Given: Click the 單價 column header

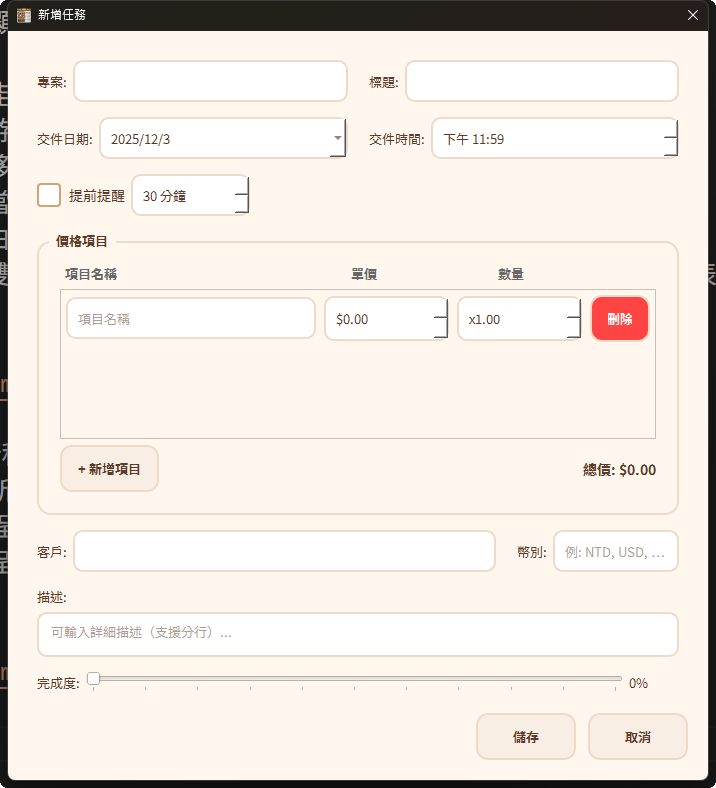Looking at the screenshot, I should (364, 274).
